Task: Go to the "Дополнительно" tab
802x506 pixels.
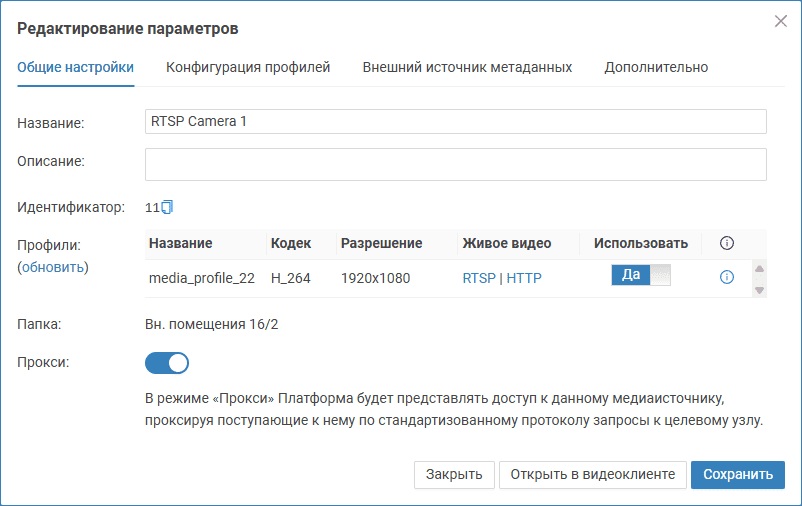Action: click(x=656, y=67)
